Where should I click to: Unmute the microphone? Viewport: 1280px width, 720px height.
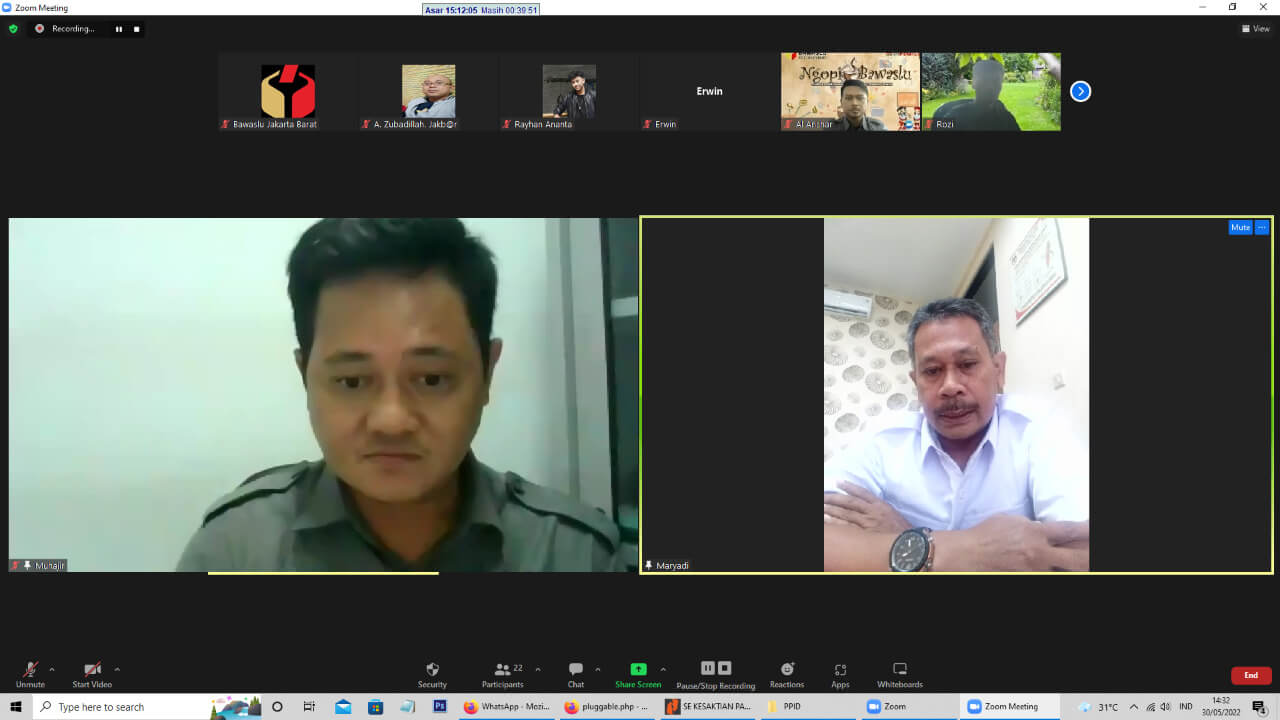(x=30, y=674)
